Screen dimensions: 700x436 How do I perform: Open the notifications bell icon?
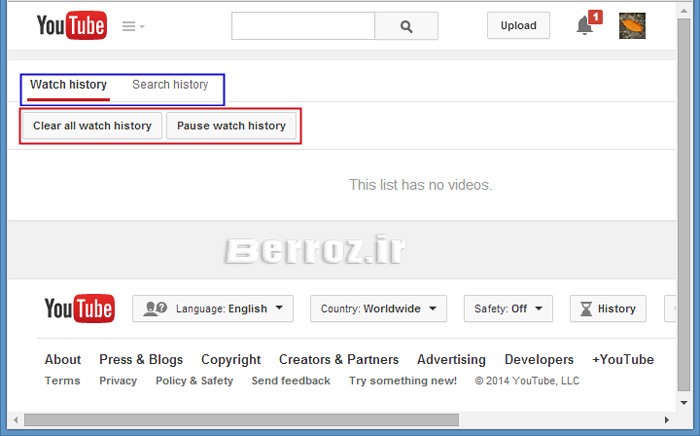pyautogui.click(x=584, y=26)
